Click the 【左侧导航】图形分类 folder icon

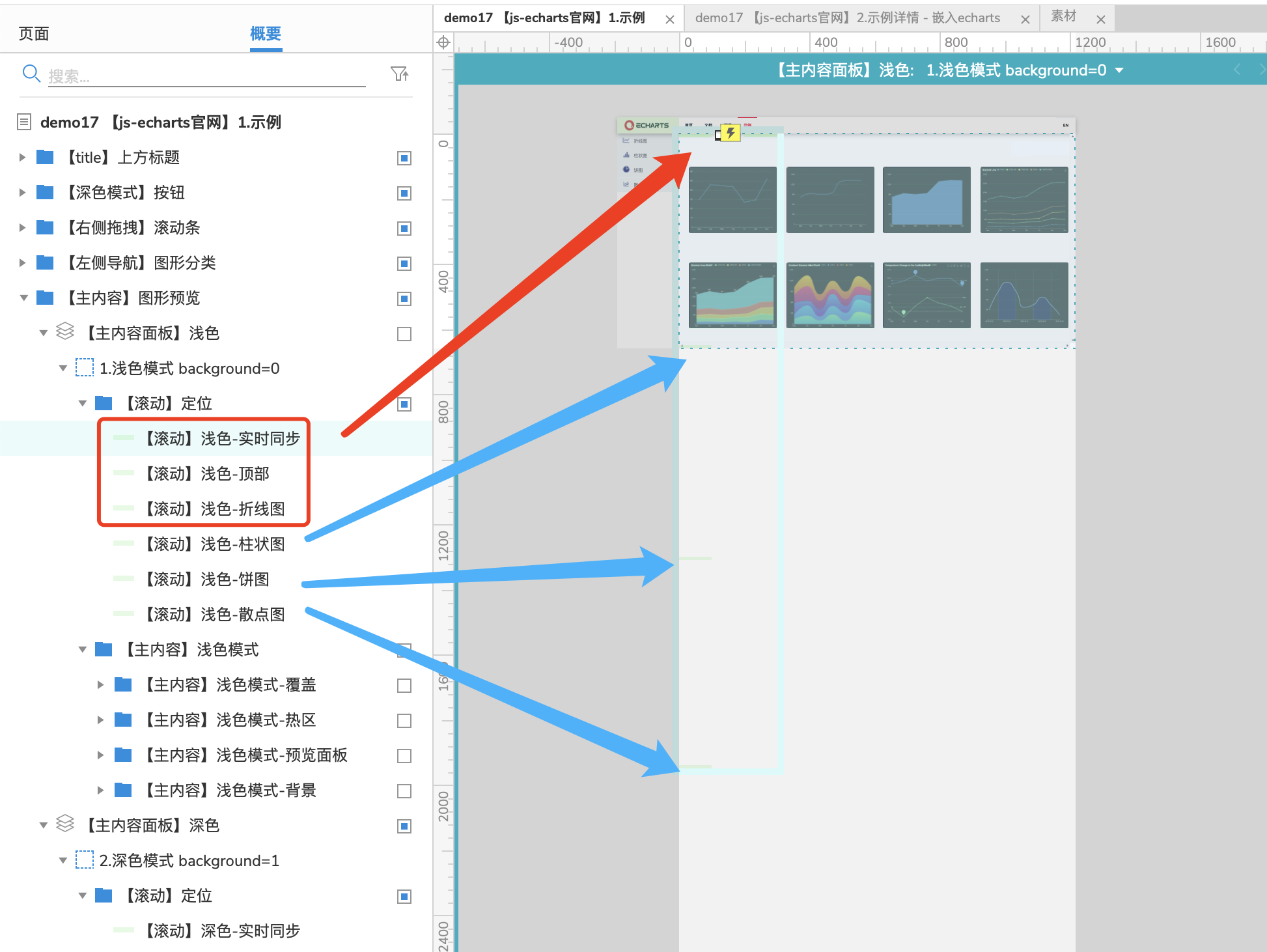(x=45, y=262)
